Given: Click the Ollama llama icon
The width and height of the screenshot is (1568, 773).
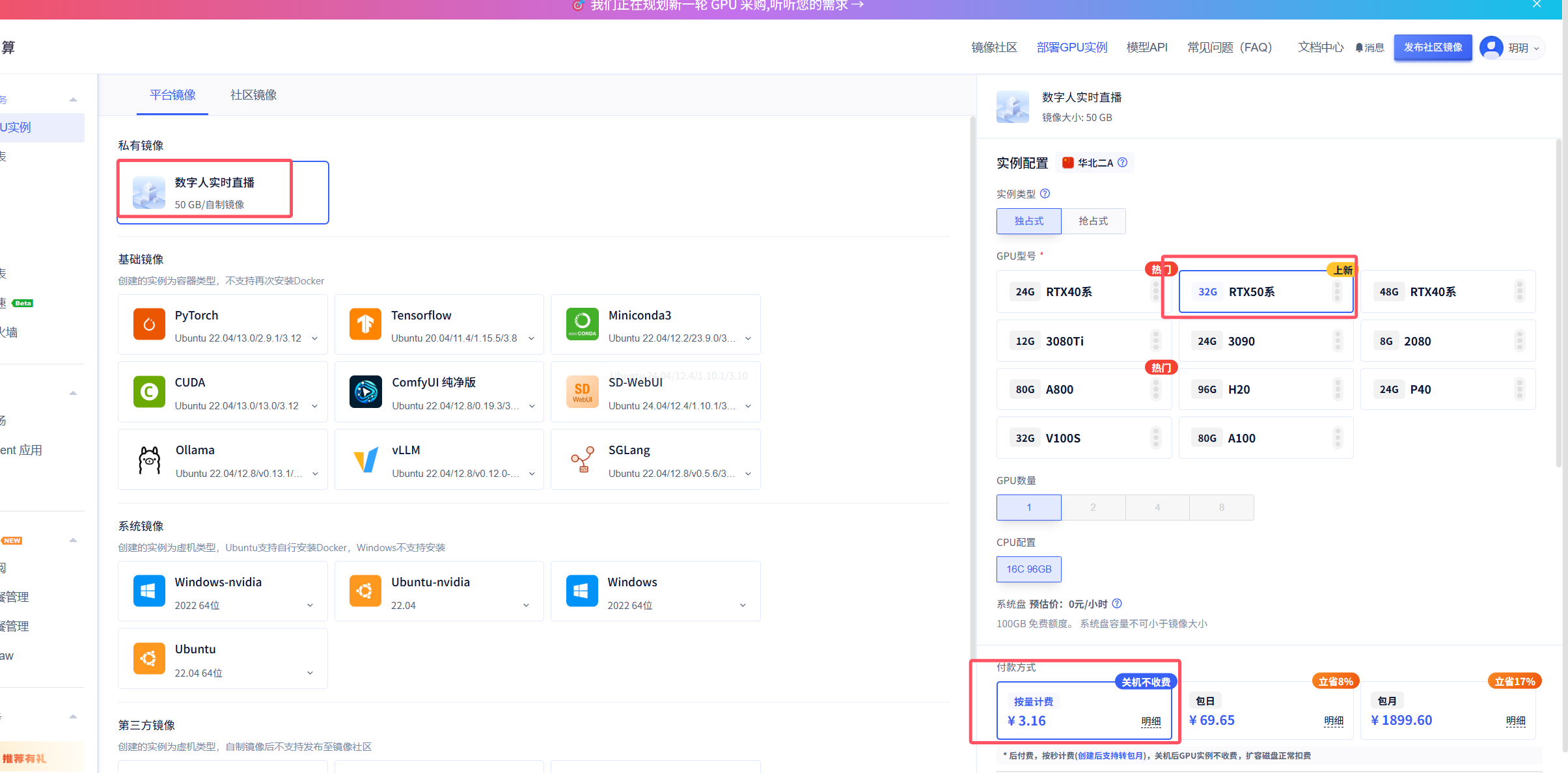Looking at the screenshot, I should 149,459.
